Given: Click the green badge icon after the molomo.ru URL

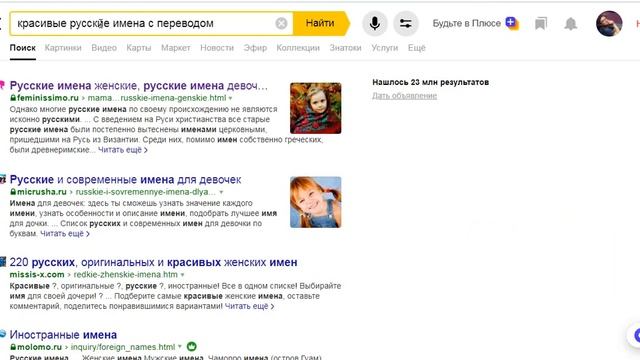Looking at the screenshot, I should point(191,347).
